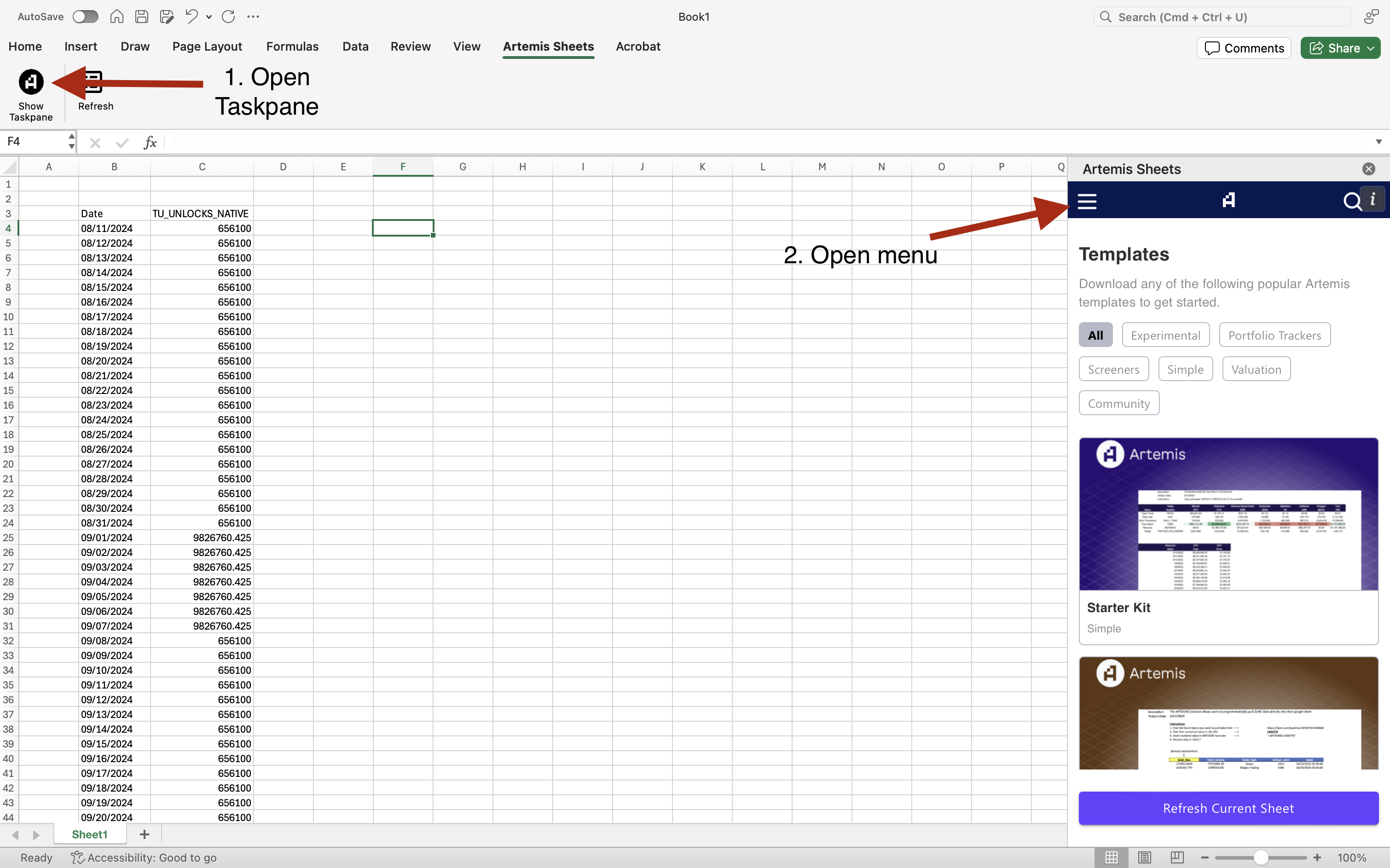Open the Data ribbon tab
The width and height of the screenshot is (1390, 868).
pos(355,46)
